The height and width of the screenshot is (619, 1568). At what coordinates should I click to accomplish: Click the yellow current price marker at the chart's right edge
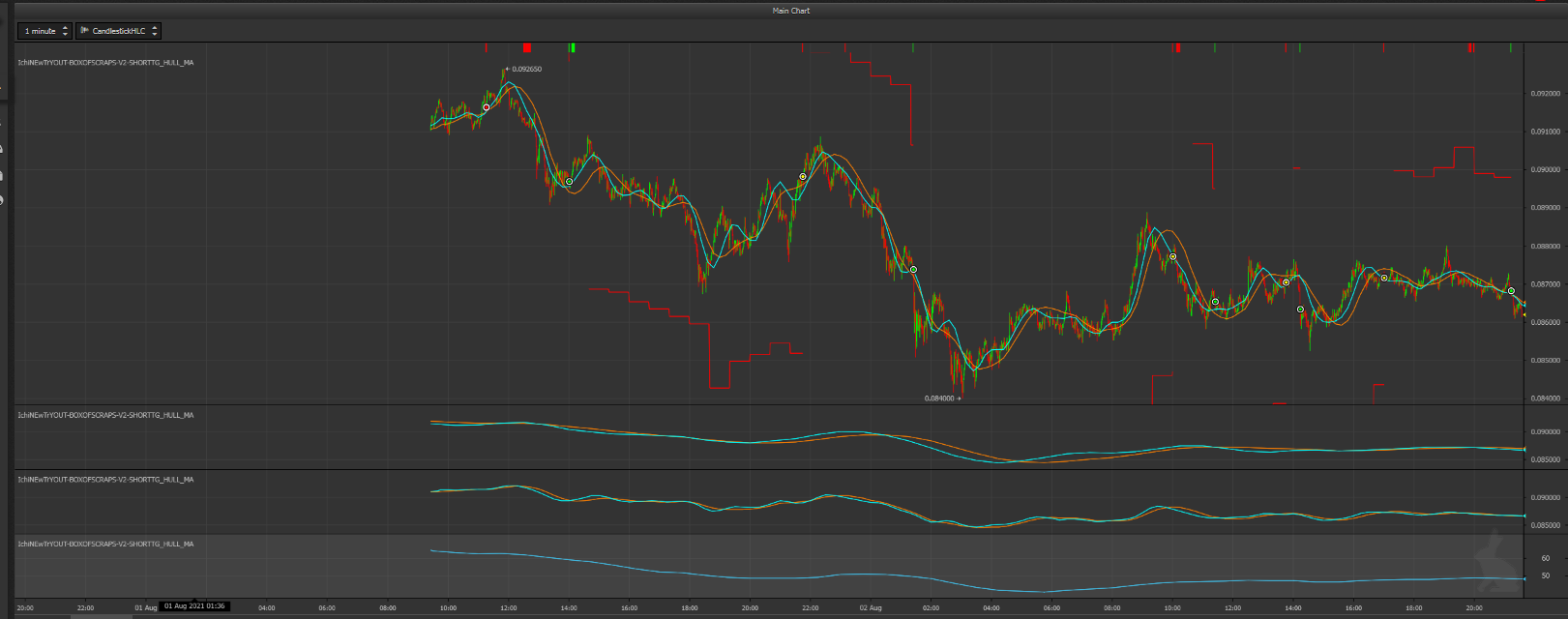tap(1524, 314)
